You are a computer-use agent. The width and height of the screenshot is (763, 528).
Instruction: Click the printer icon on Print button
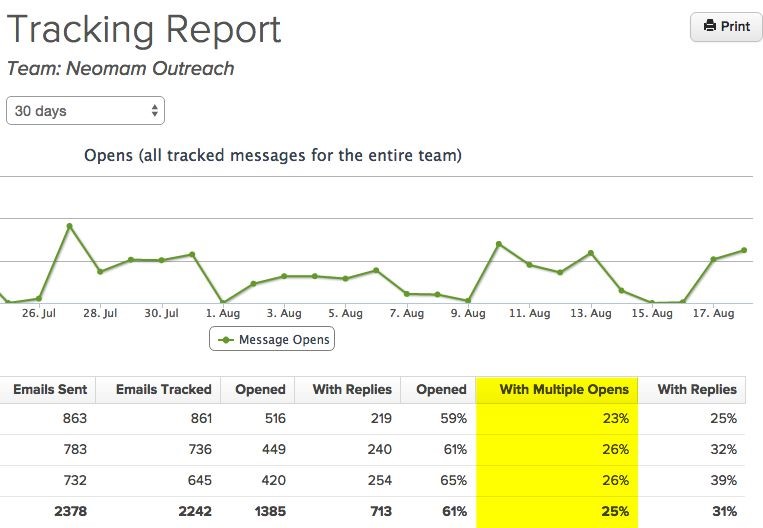pyautogui.click(x=710, y=27)
